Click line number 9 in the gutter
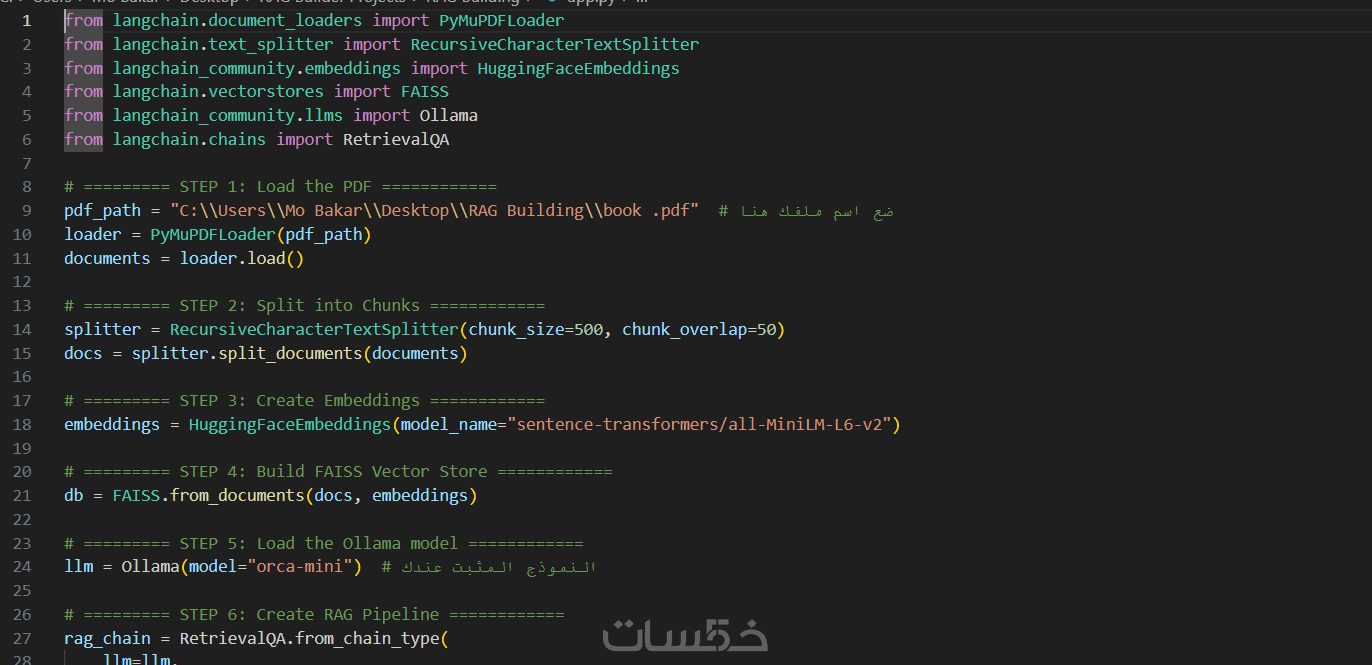Viewport: 1372px width, 665px height. 27,210
